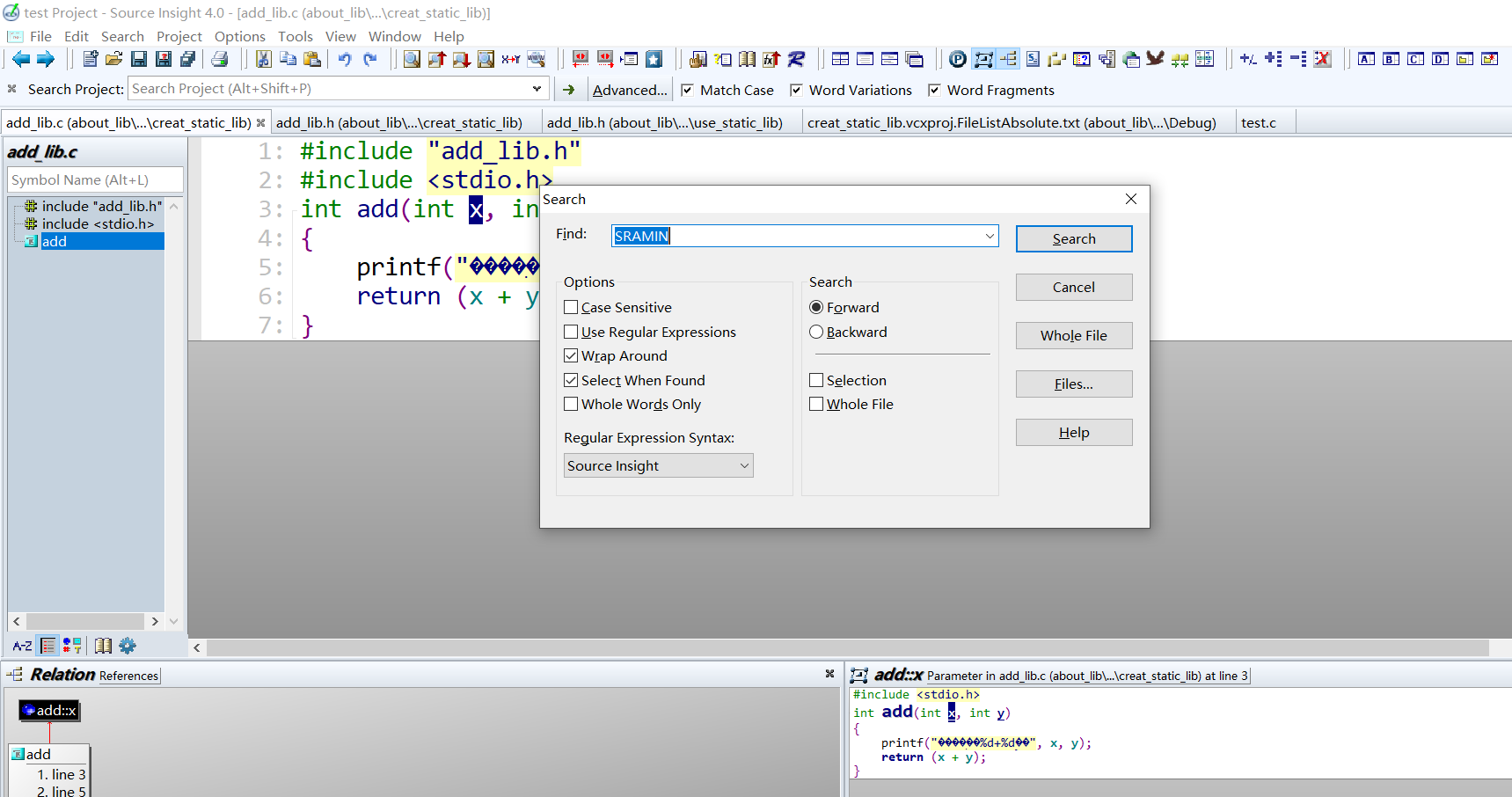Click the Save file toolbar icon
1512x797 pixels.
[x=139, y=59]
